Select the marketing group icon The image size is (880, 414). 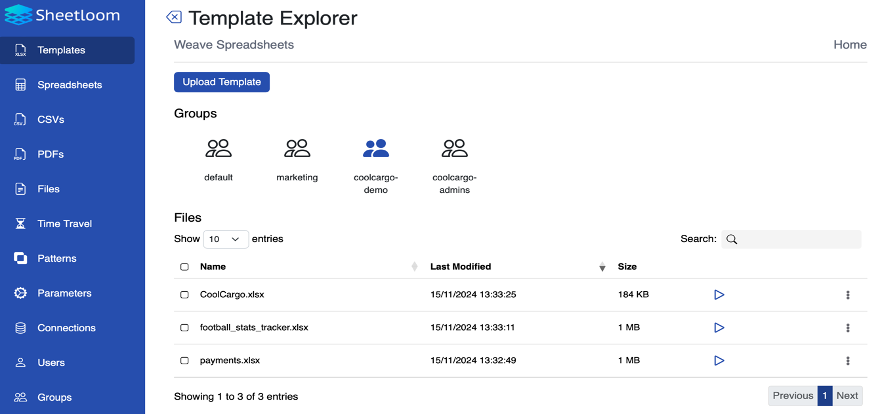pyautogui.click(x=297, y=149)
